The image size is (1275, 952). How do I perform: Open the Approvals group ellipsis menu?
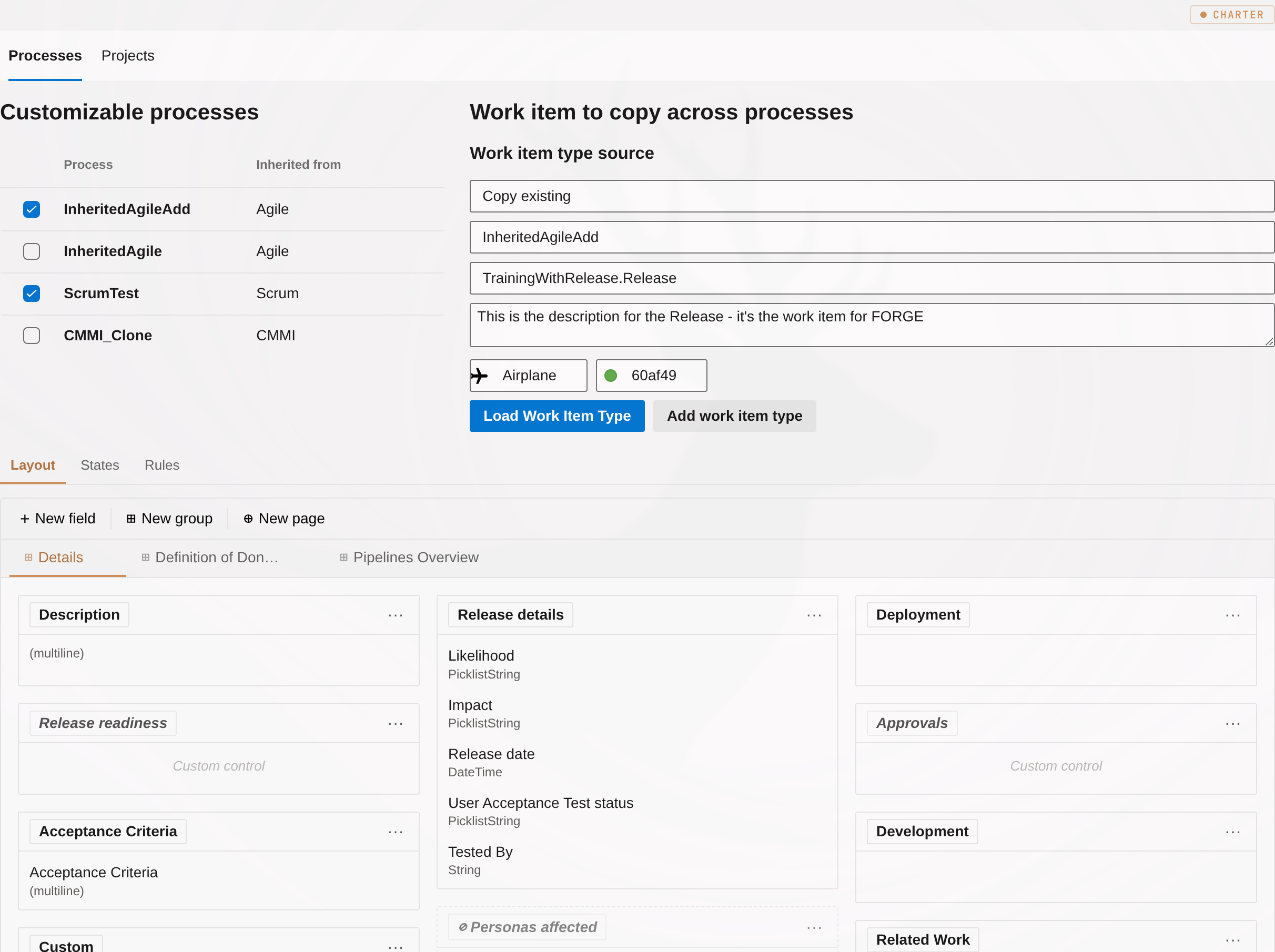click(1233, 724)
